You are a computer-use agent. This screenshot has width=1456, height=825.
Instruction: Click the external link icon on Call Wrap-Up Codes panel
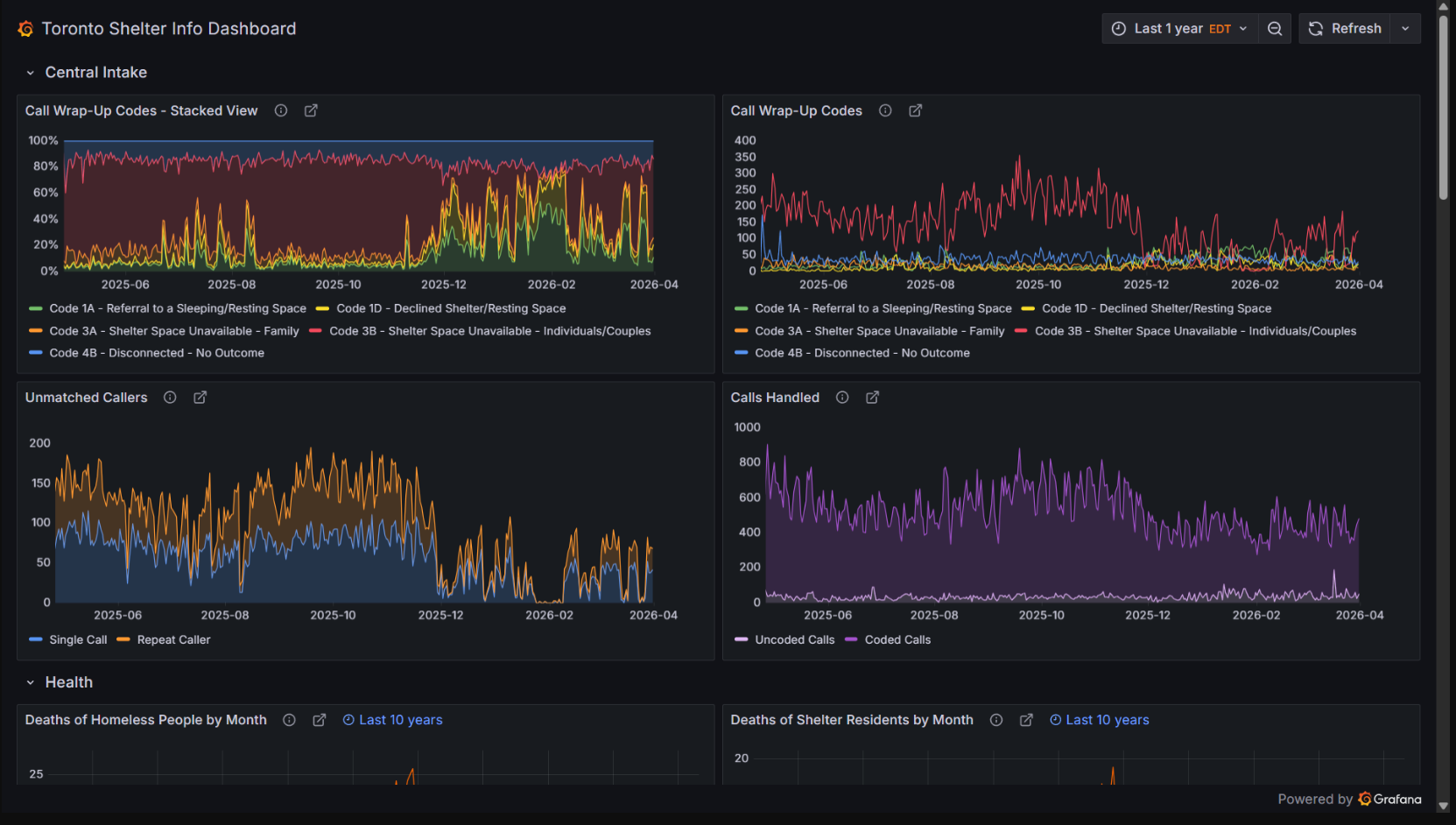pyautogui.click(x=915, y=110)
